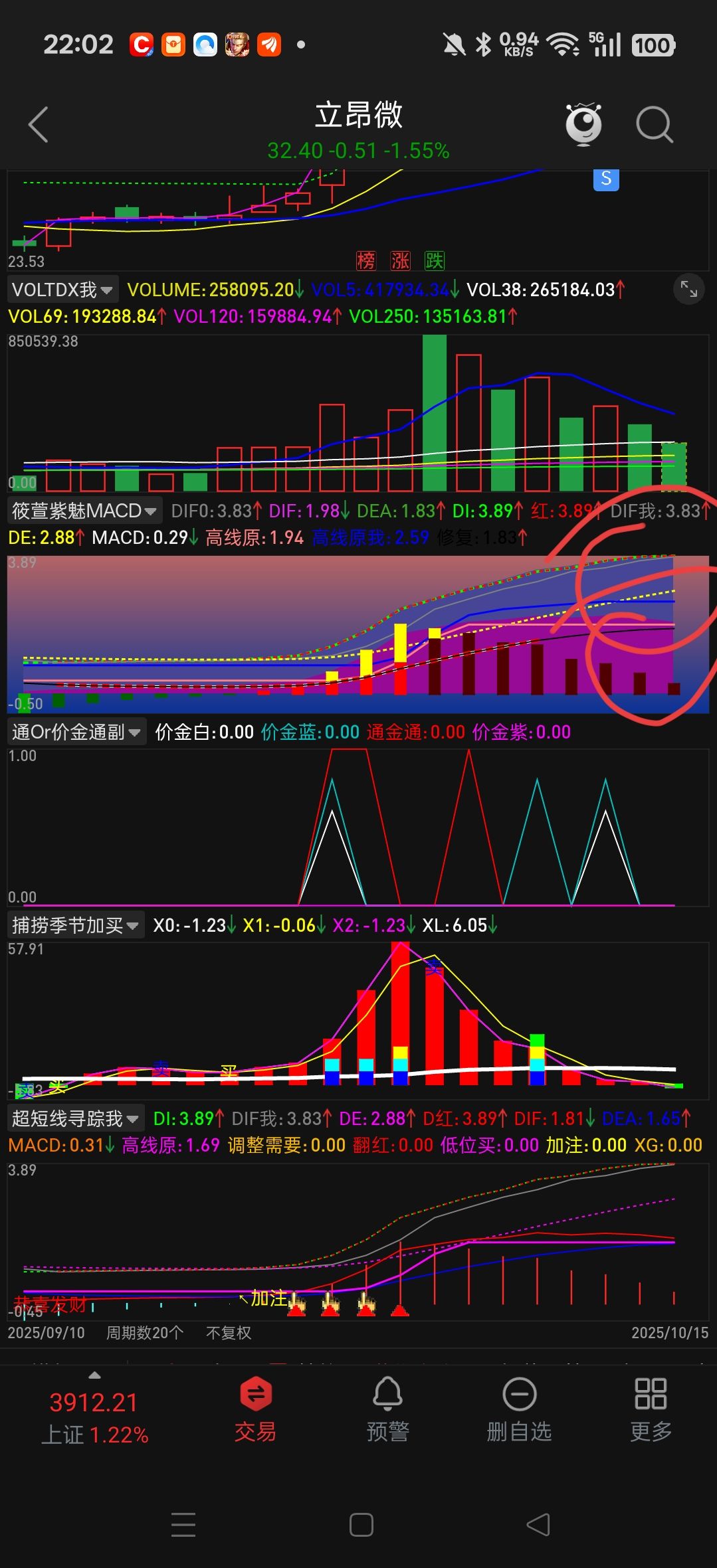Tap the VOL69:193288.84 value
Viewport: 717px width, 1568px height.
(x=86, y=316)
